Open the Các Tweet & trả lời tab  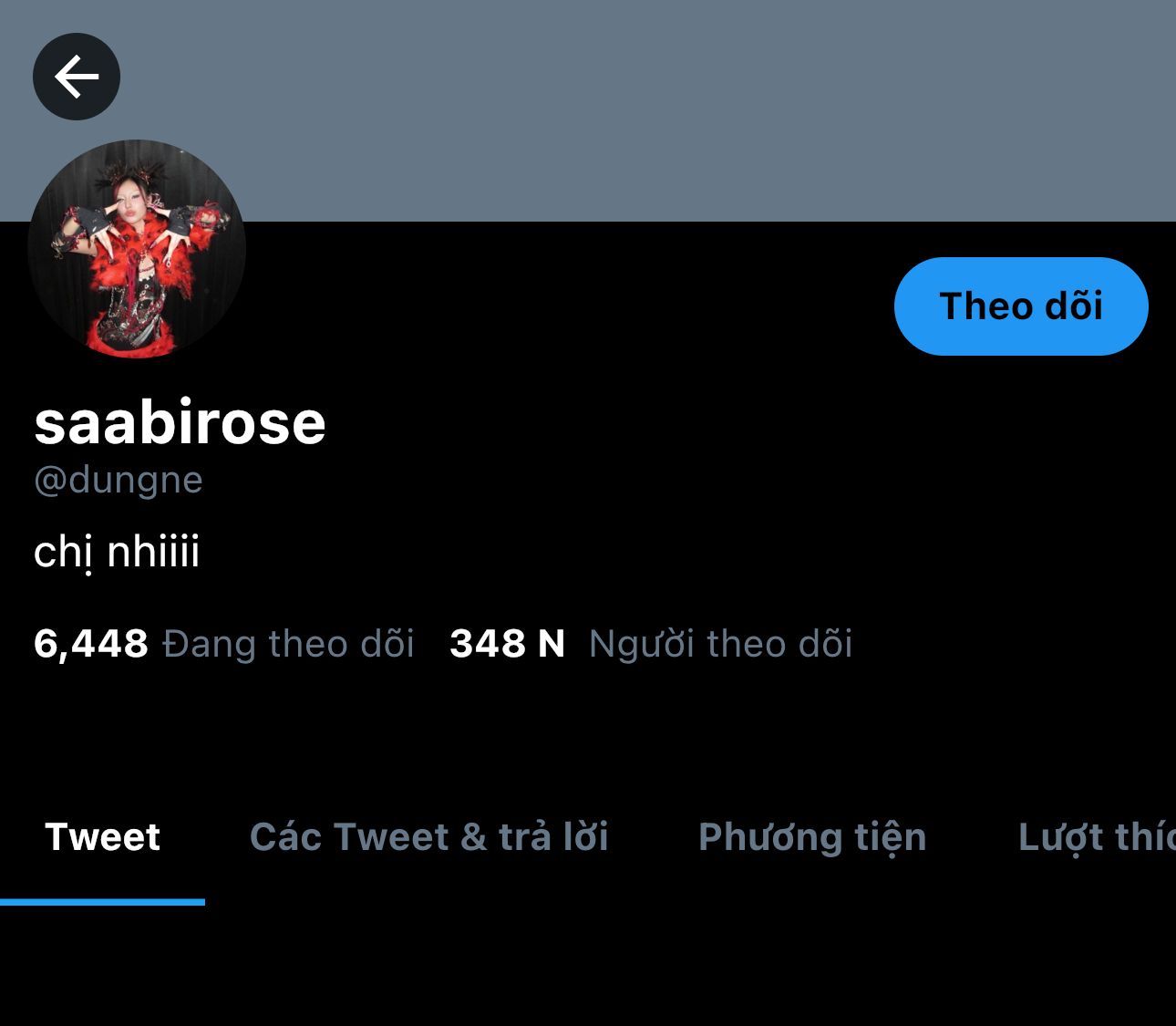click(429, 837)
